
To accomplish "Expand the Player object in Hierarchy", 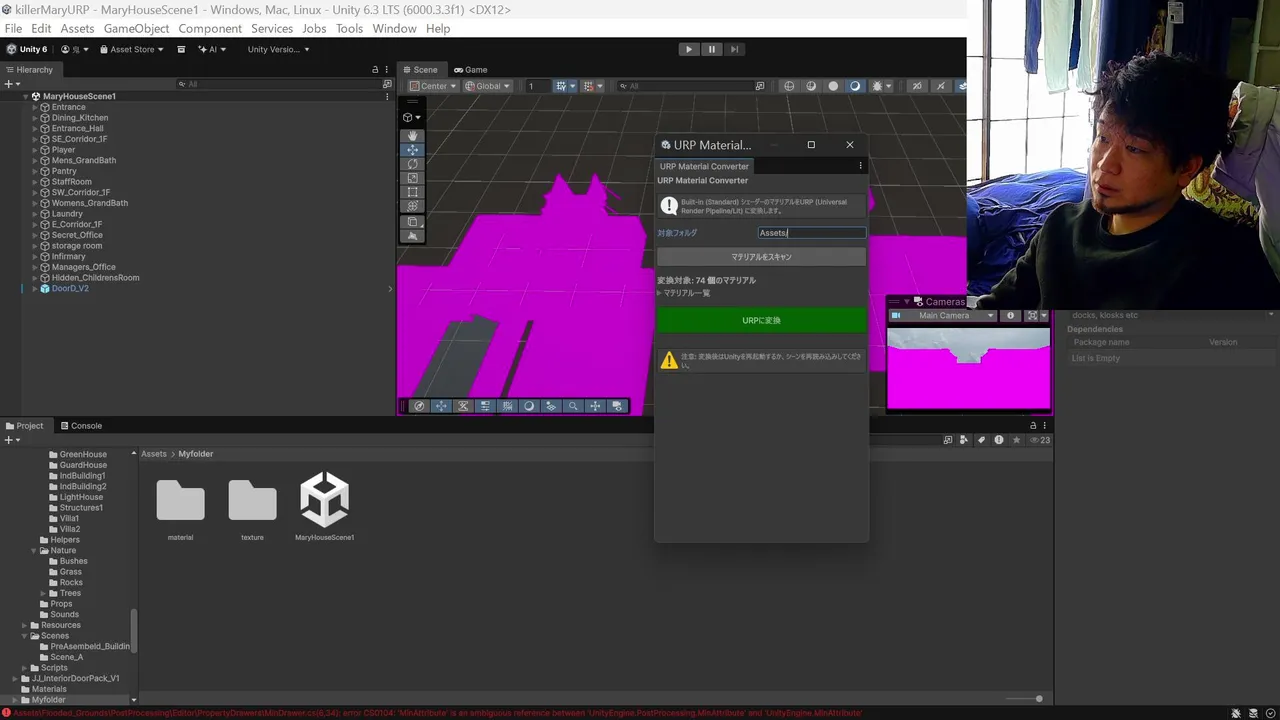I will pyautogui.click(x=35, y=150).
